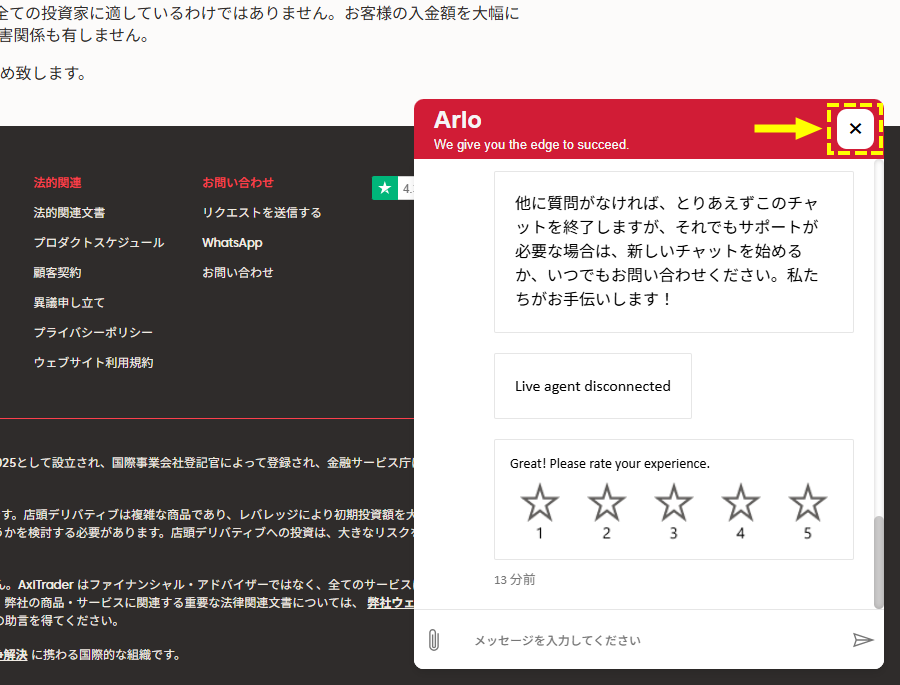Open the 法的関連文書 link

[x=69, y=213]
